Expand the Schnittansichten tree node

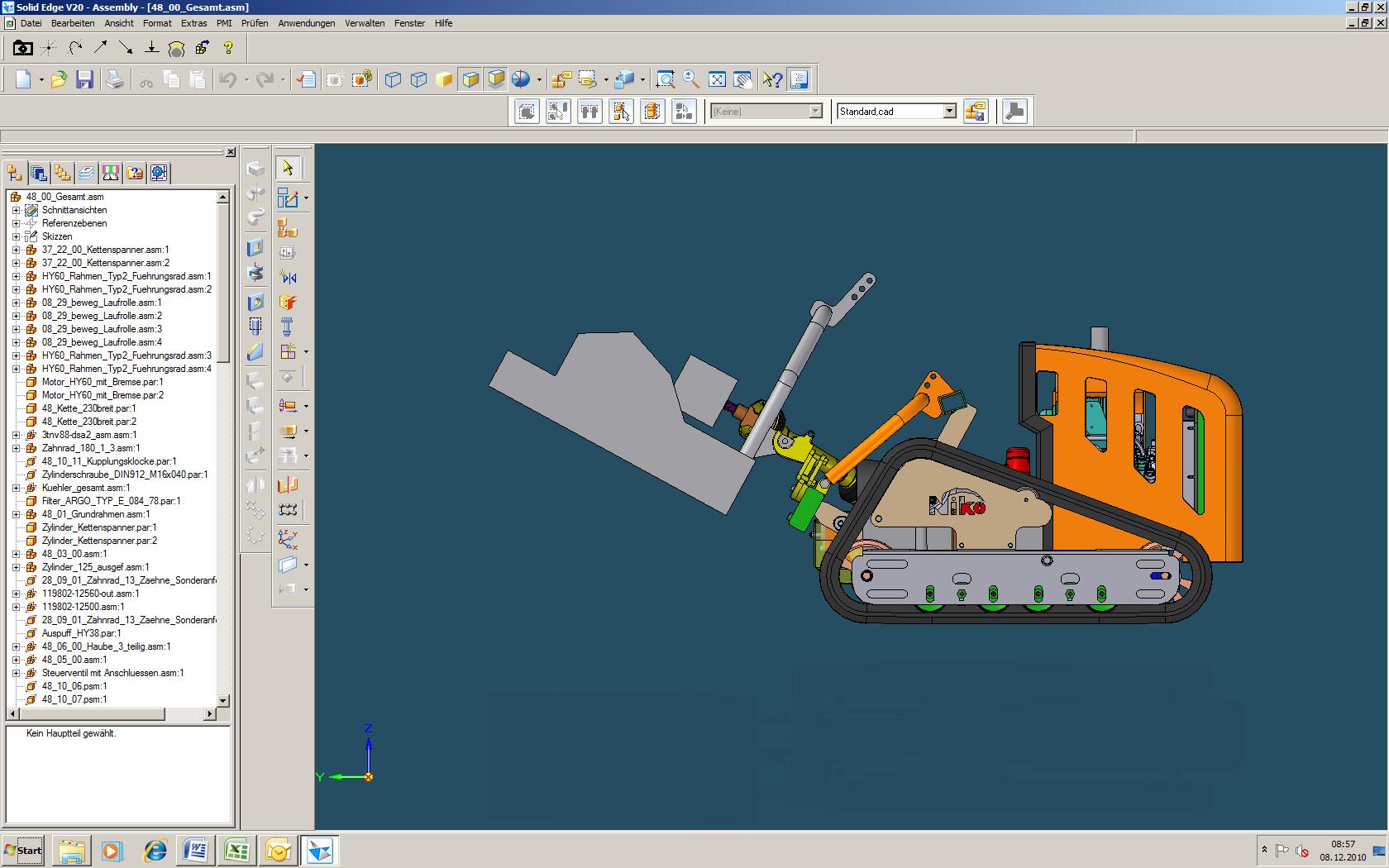tap(16, 210)
